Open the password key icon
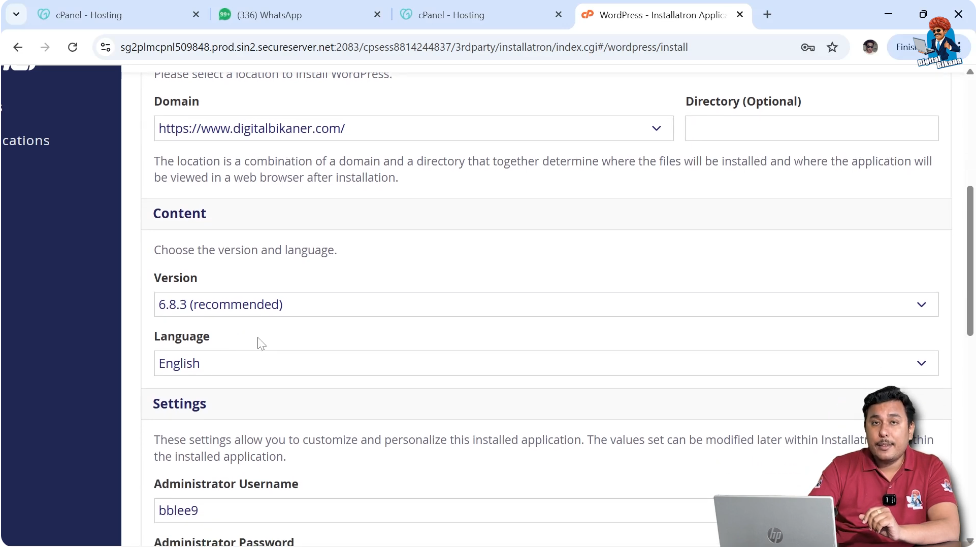 point(808,47)
